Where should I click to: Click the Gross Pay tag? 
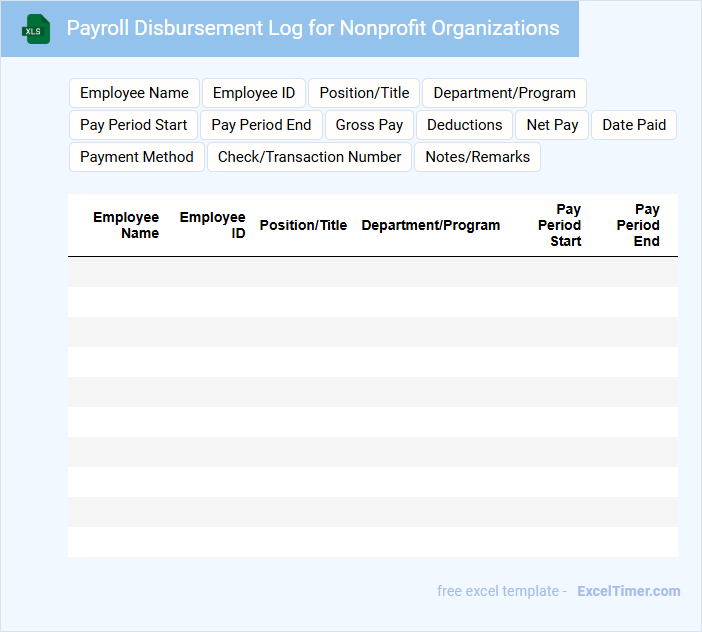[369, 125]
